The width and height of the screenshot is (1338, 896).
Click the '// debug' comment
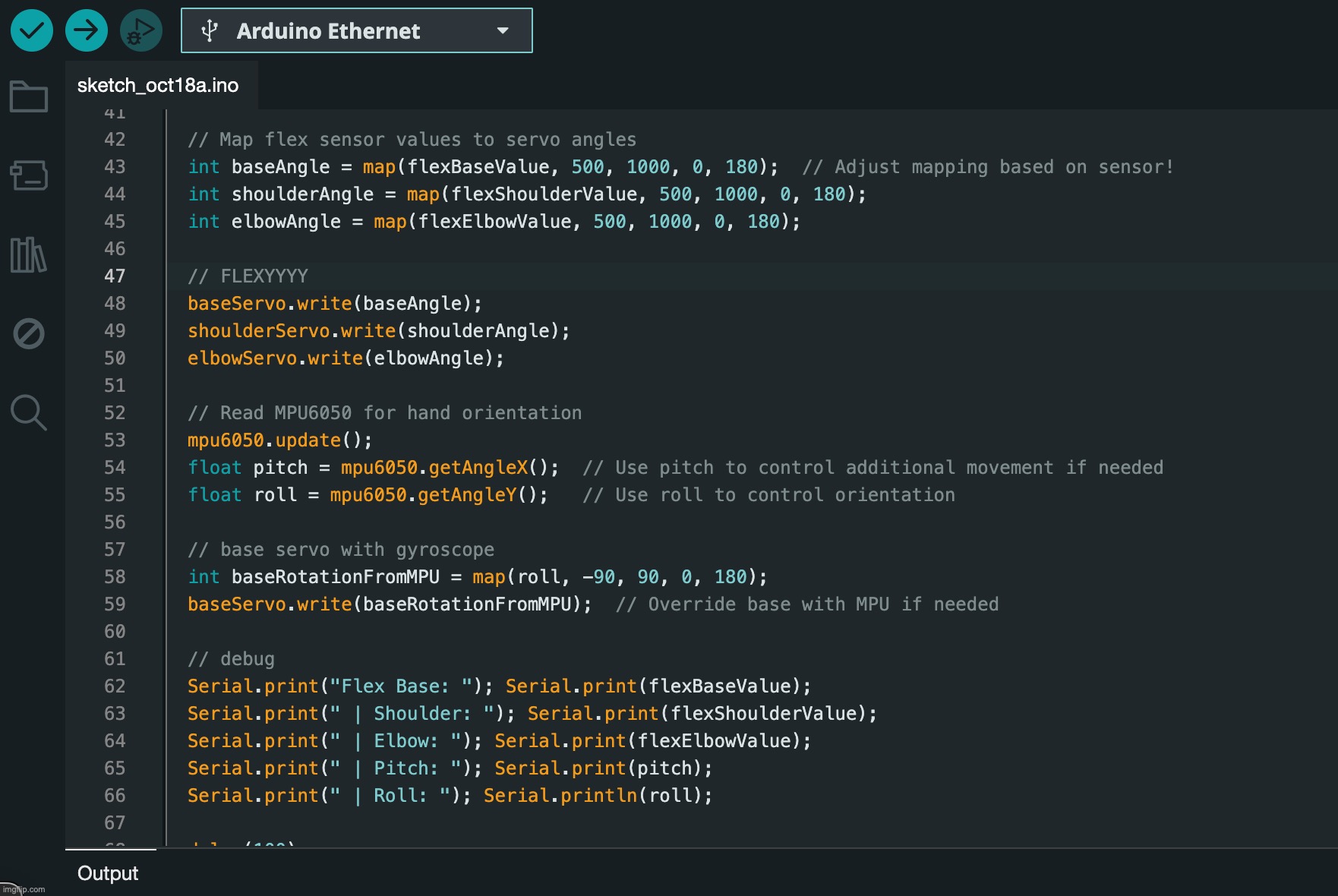(232, 659)
